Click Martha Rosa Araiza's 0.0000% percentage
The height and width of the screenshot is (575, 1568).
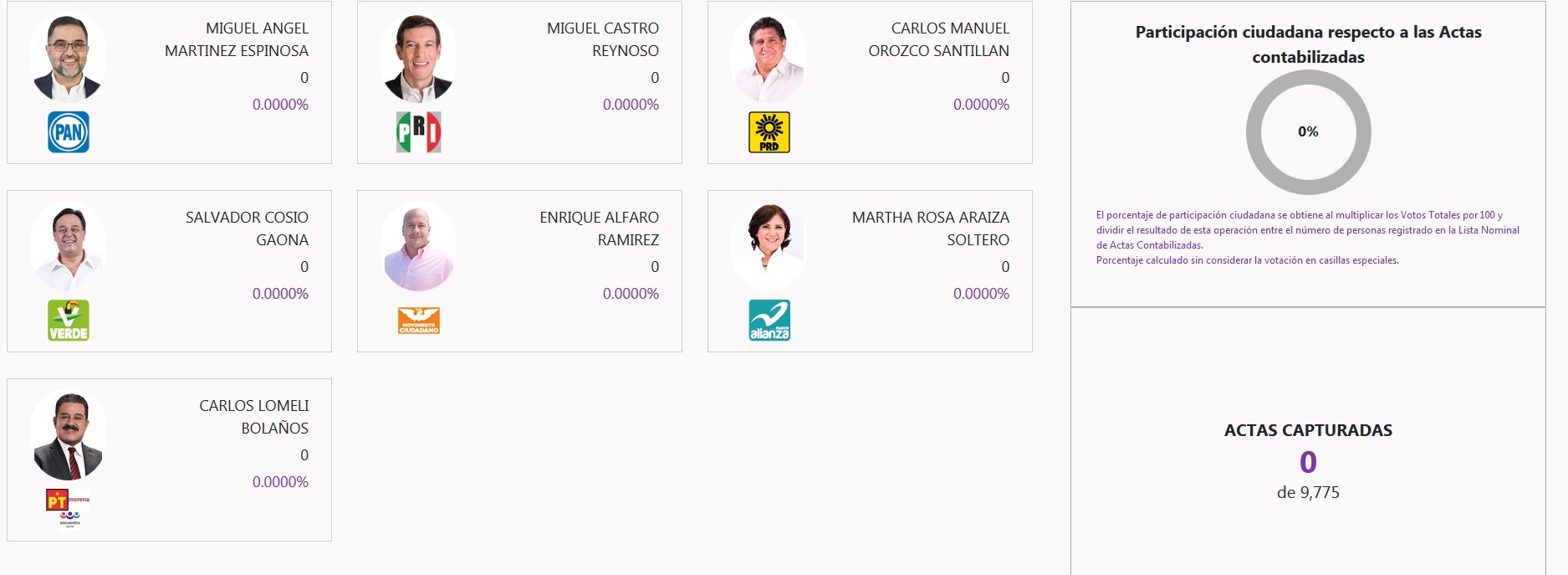981,294
